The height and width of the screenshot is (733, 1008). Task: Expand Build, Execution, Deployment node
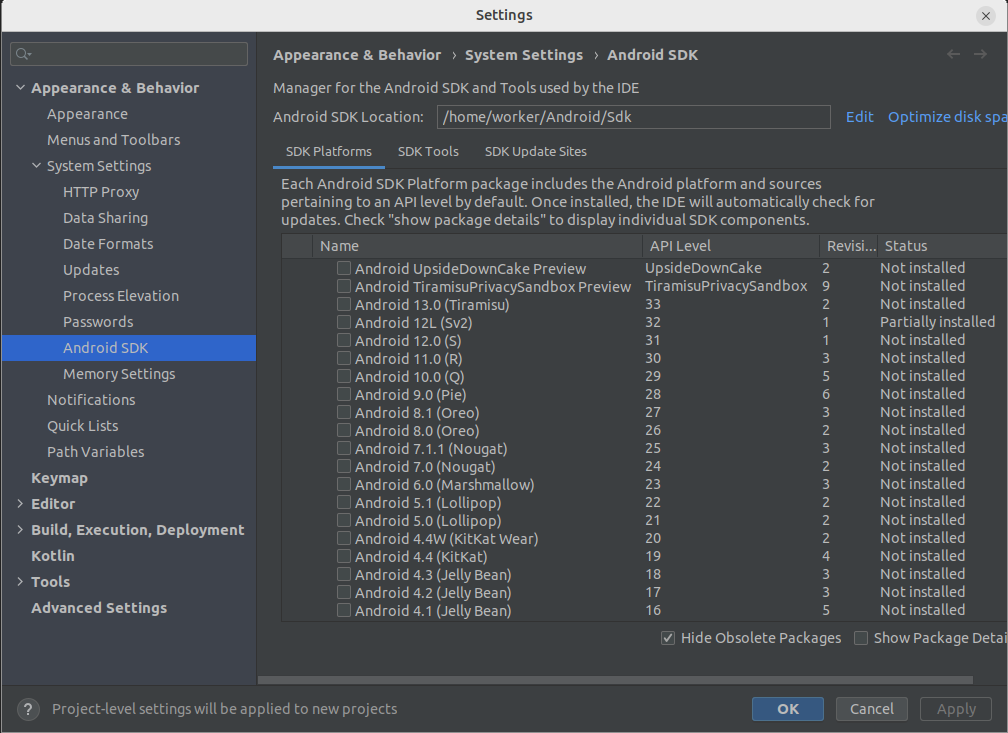[21, 529]
